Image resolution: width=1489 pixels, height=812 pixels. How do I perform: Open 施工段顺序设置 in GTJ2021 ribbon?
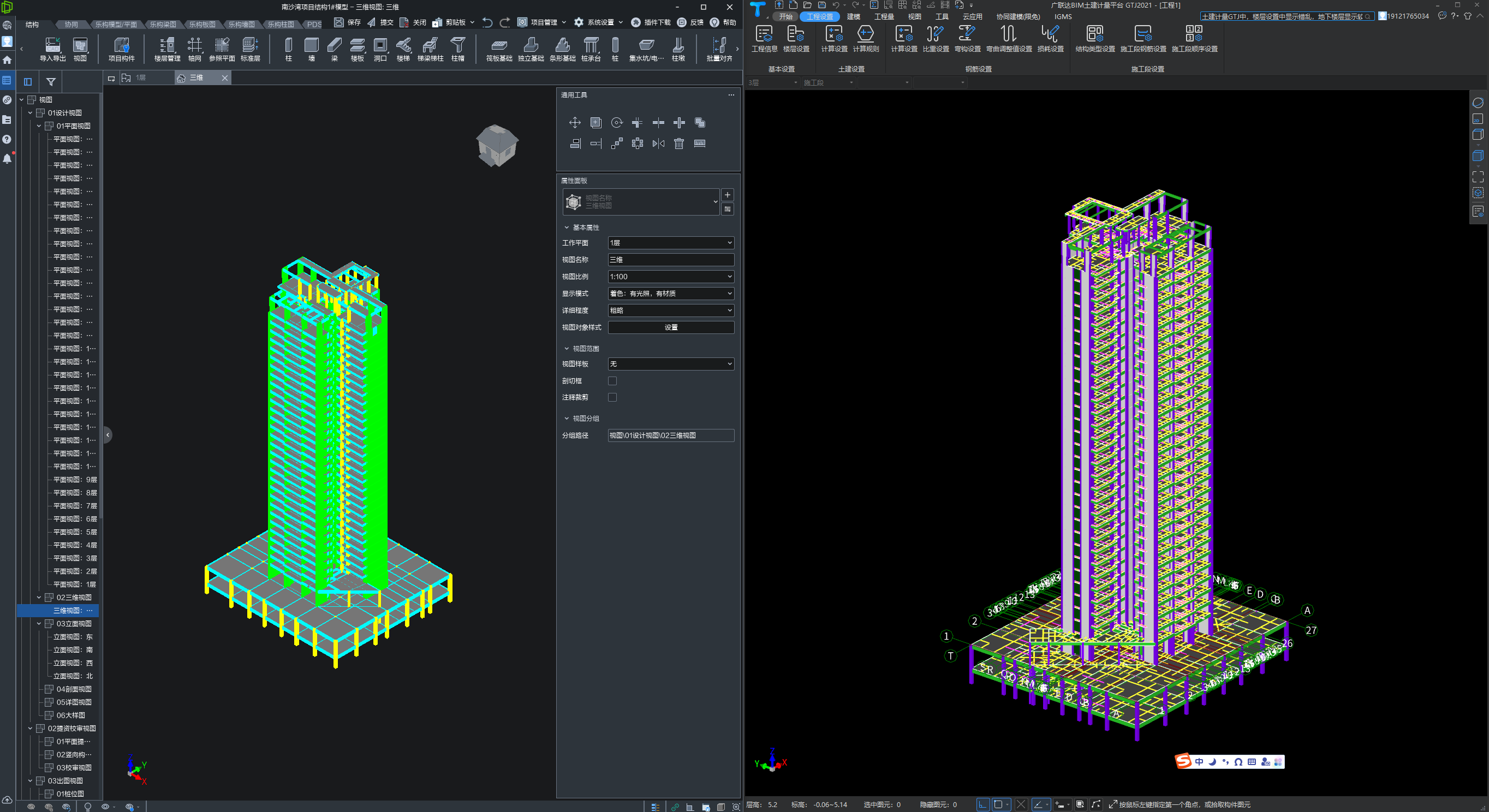pos(1194,39)
